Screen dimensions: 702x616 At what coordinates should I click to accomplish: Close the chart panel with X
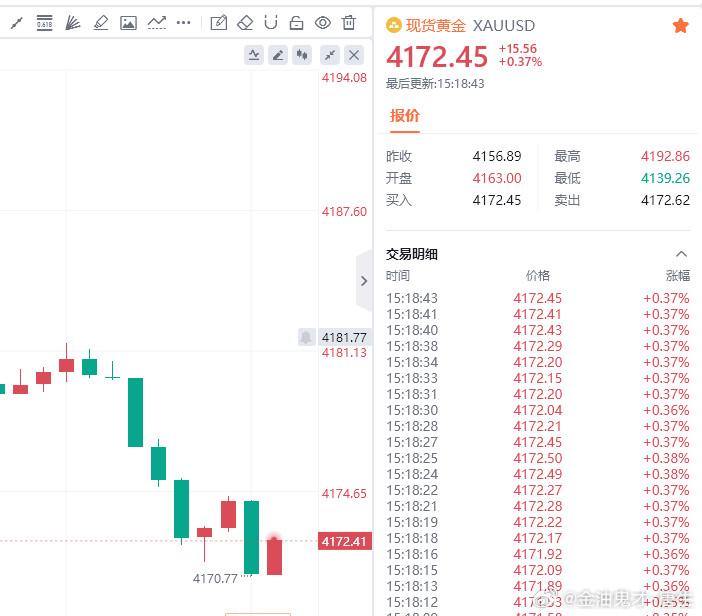(354, 55)
